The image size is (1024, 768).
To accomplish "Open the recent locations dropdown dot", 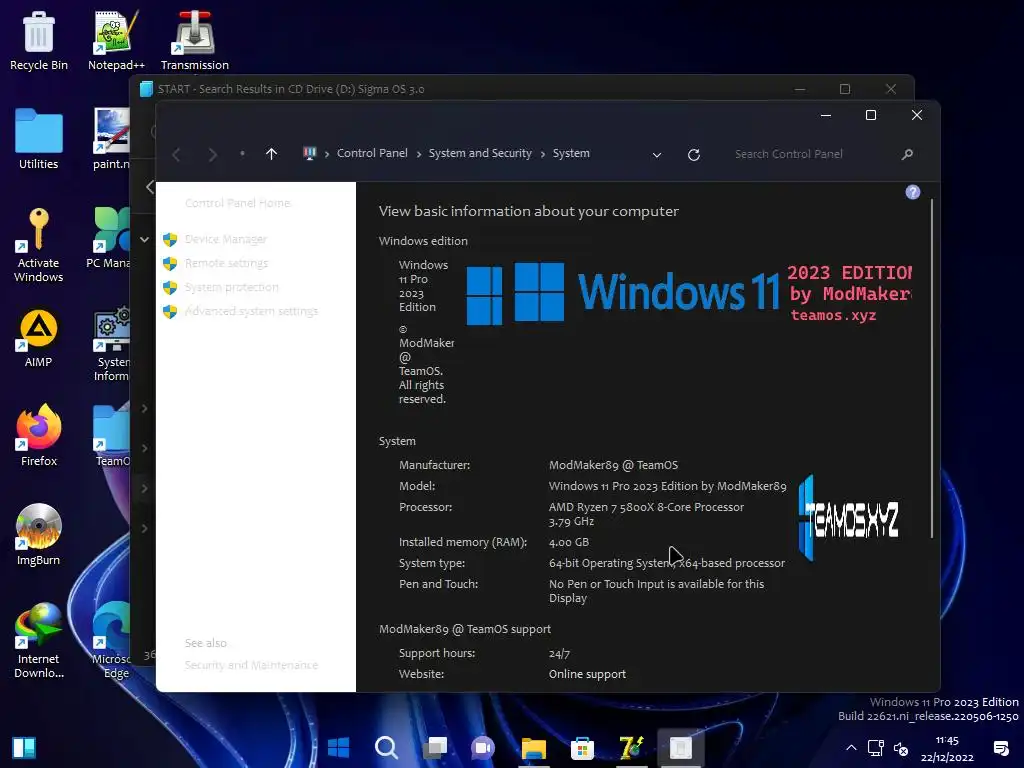I will (x=242, y=153).
